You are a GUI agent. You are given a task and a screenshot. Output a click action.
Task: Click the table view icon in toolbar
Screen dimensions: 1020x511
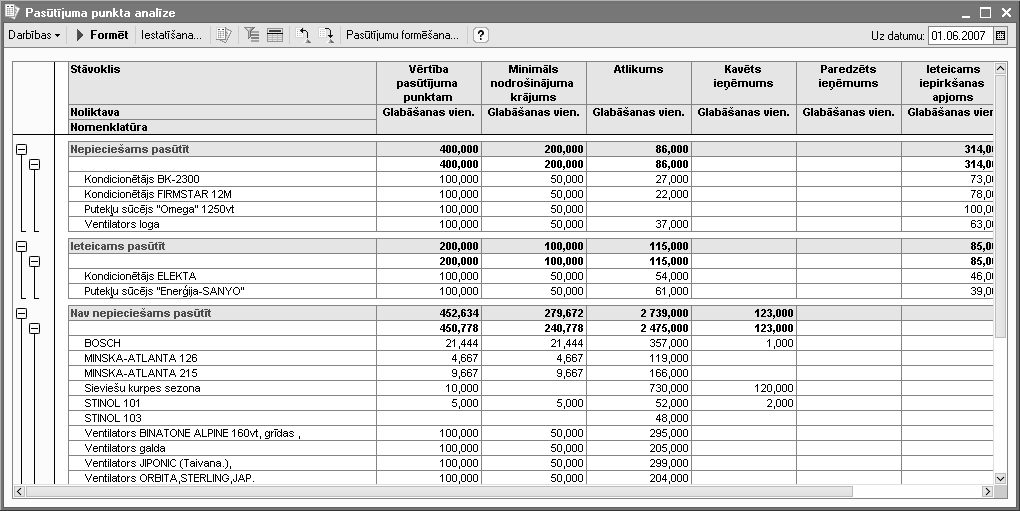(x=275, y=35)
